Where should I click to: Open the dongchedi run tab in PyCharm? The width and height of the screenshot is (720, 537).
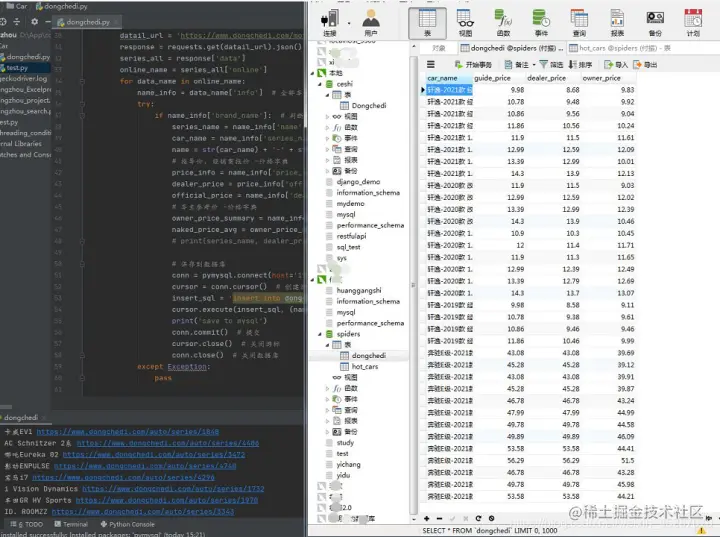(x=21, y=418)
